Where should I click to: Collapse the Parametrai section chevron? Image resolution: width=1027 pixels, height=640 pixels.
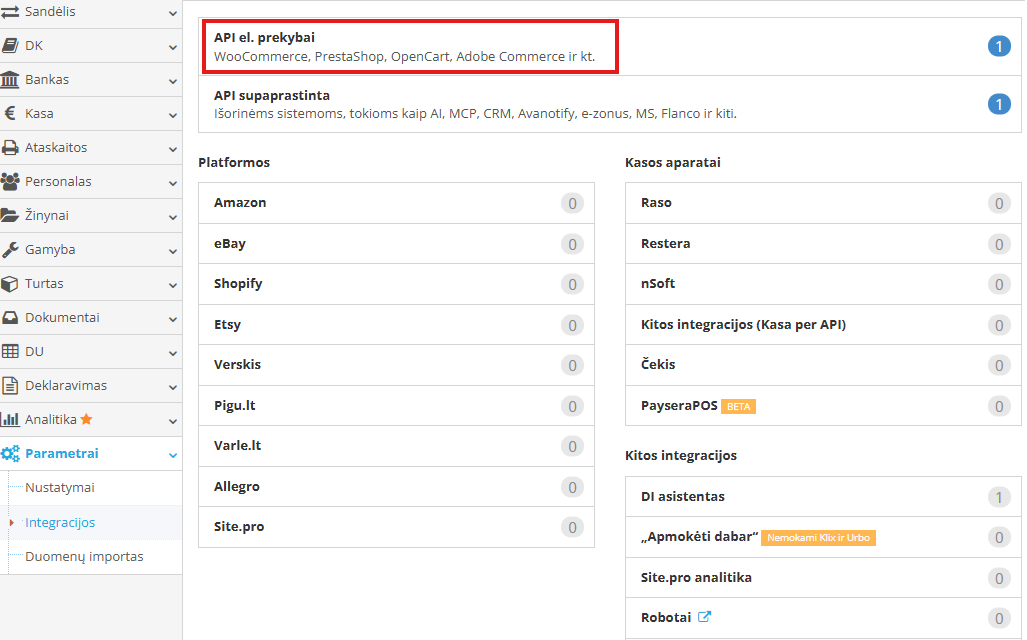[172, 455]
